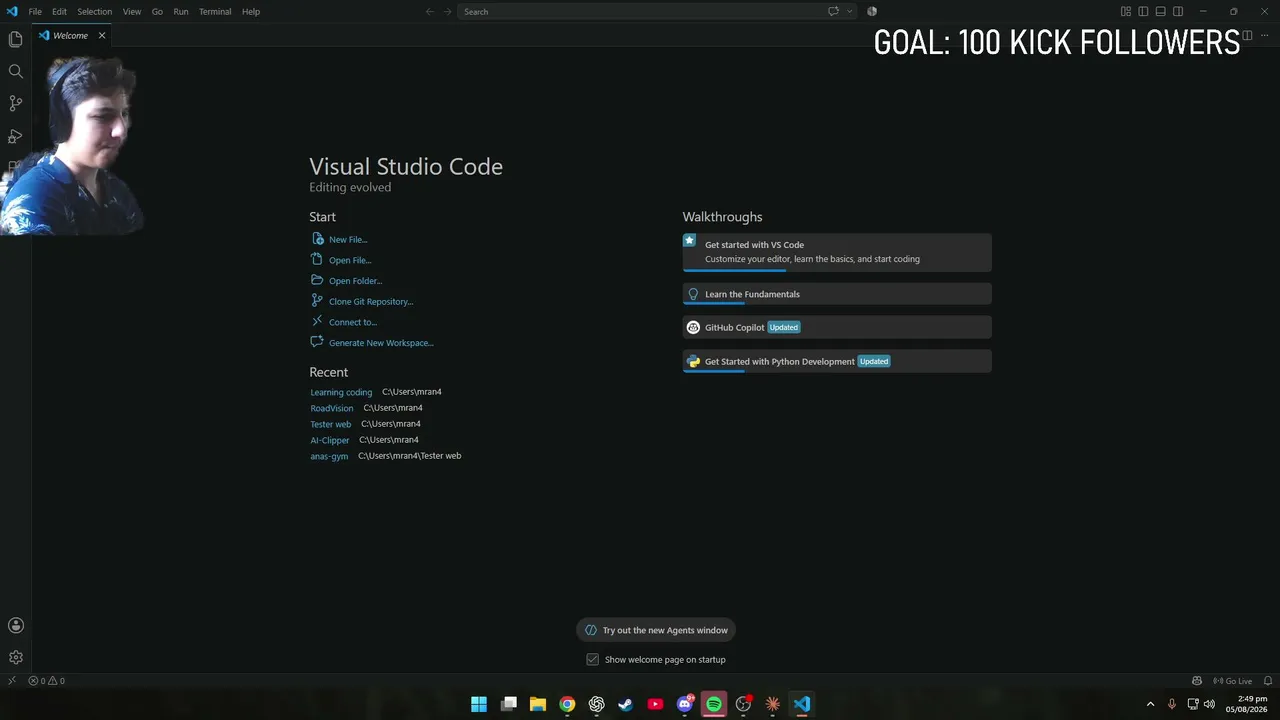The image size is (1280, 720).
Task: Toggle Show welcome page on startup checkbox
Action: click(x=593, y=660)
